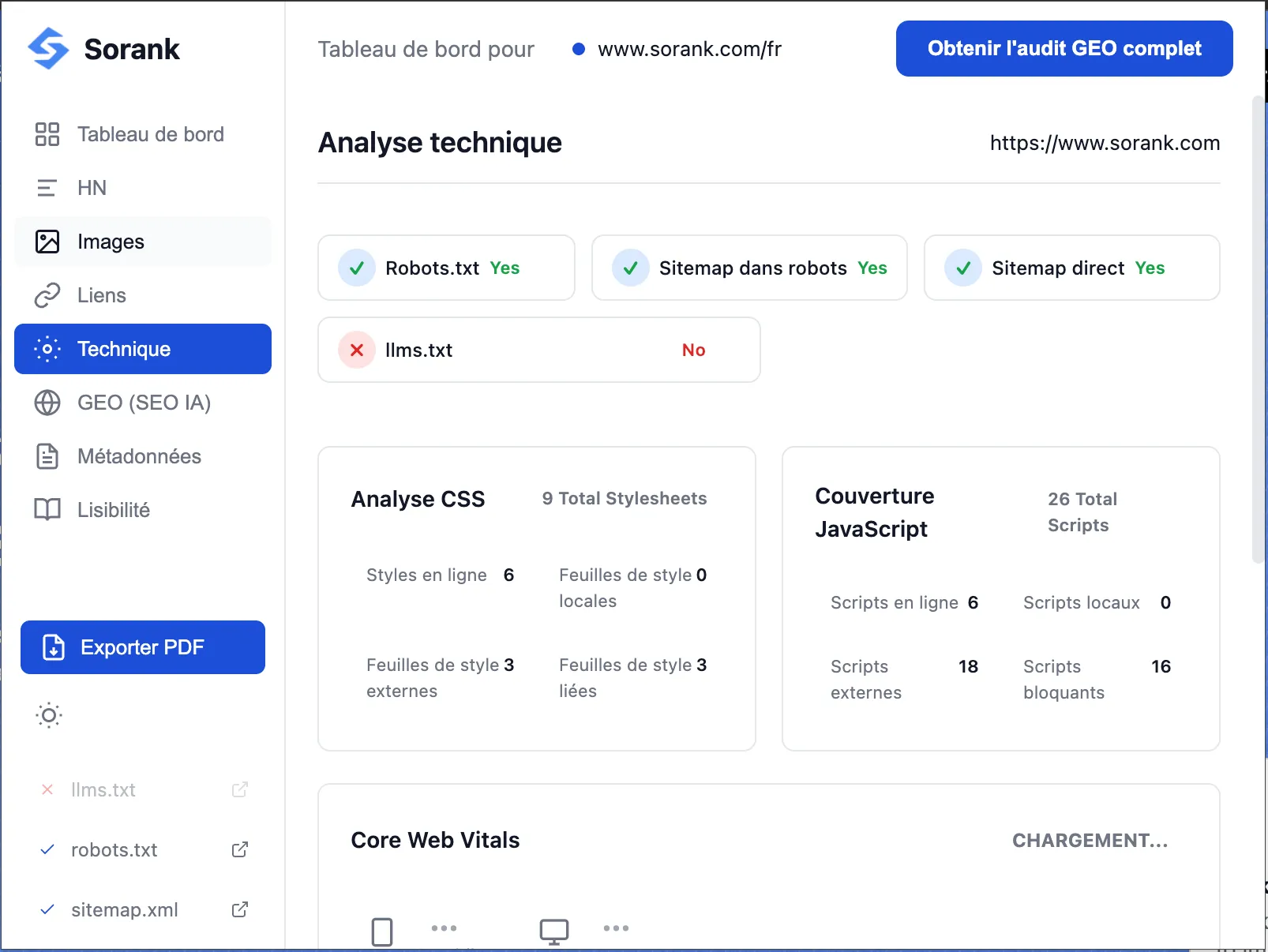
Task: Open GEO section via globe icon
Action: point(47,403)
